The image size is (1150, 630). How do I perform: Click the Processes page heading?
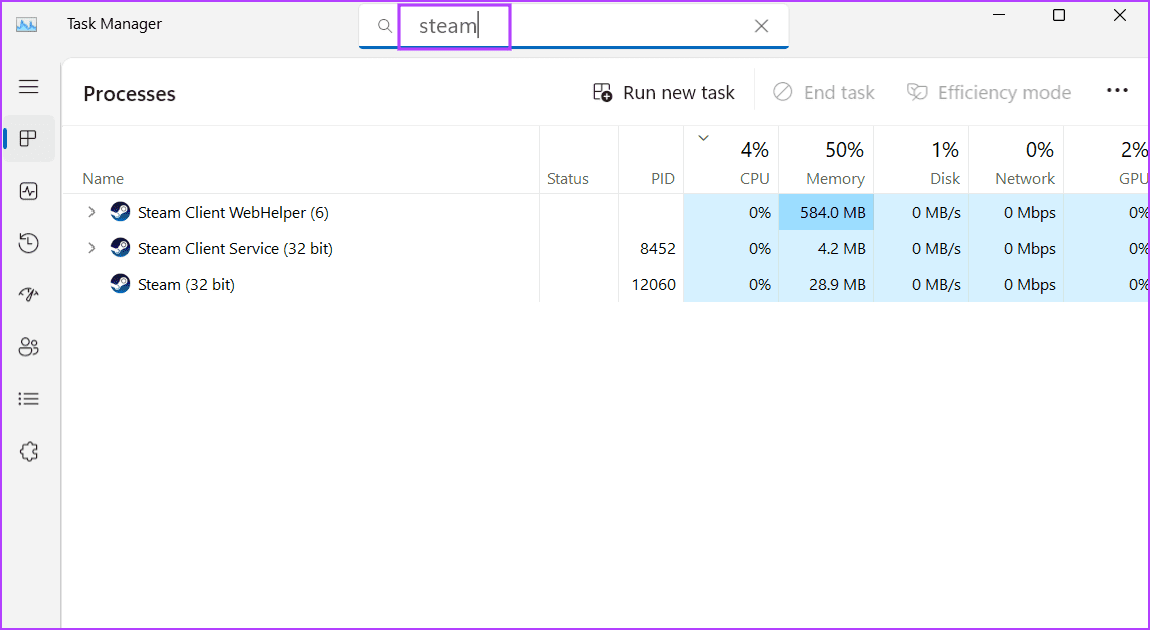coord(129,94)
